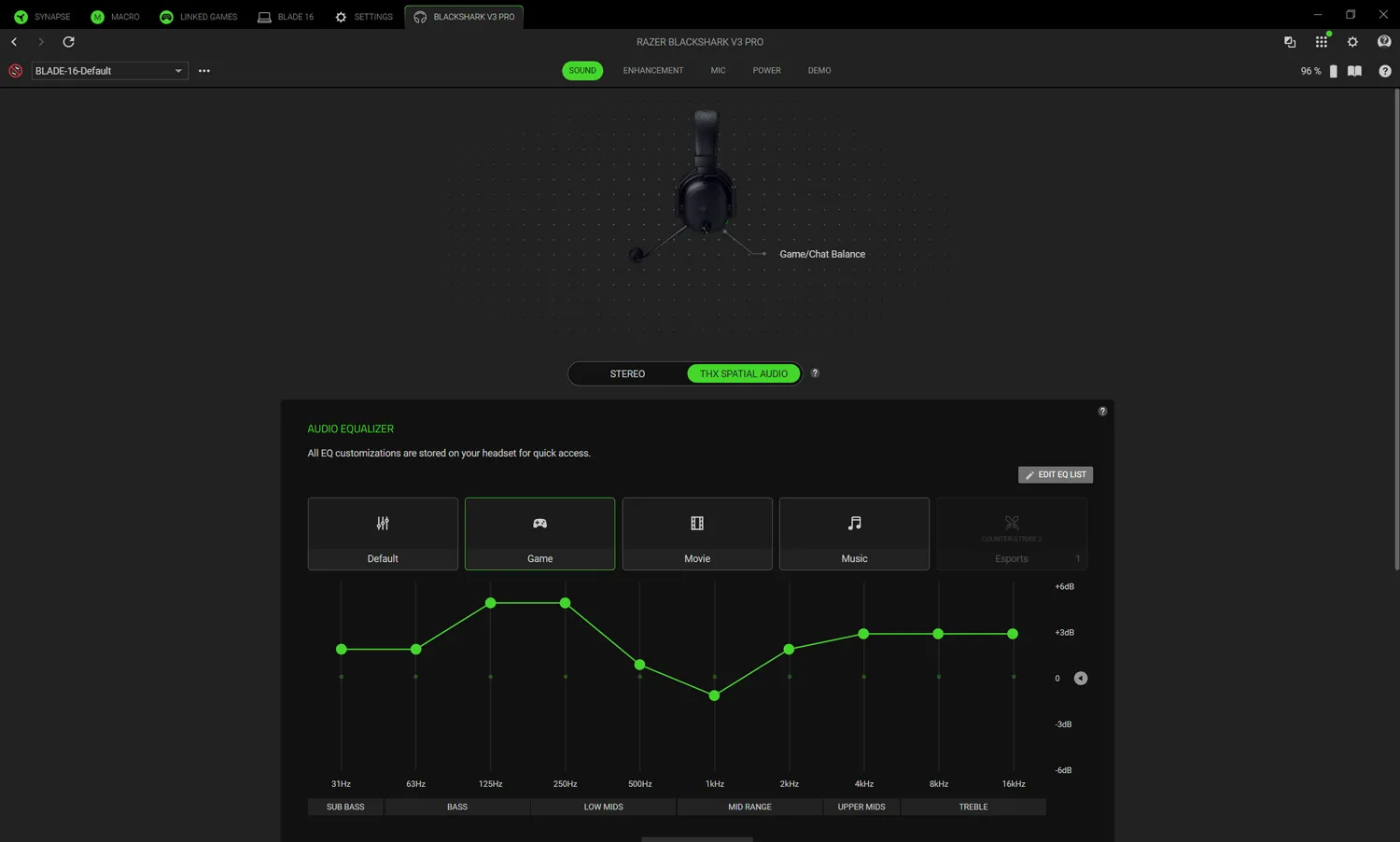The width and height of the screenshot is (1400, 842).
Task: Open the apps grid icon at top right
Action: point(1321,42)
